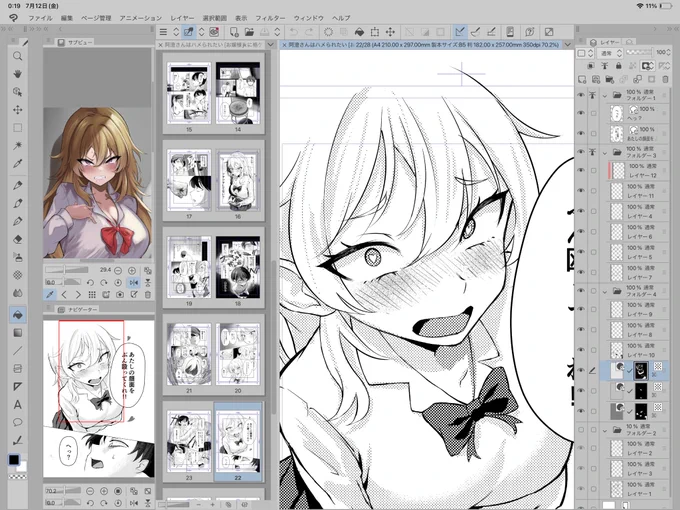Viewport: 680px width, 510px height.
Task: Open page 14 thumbnail in page manager
Action: click(238, 93)
